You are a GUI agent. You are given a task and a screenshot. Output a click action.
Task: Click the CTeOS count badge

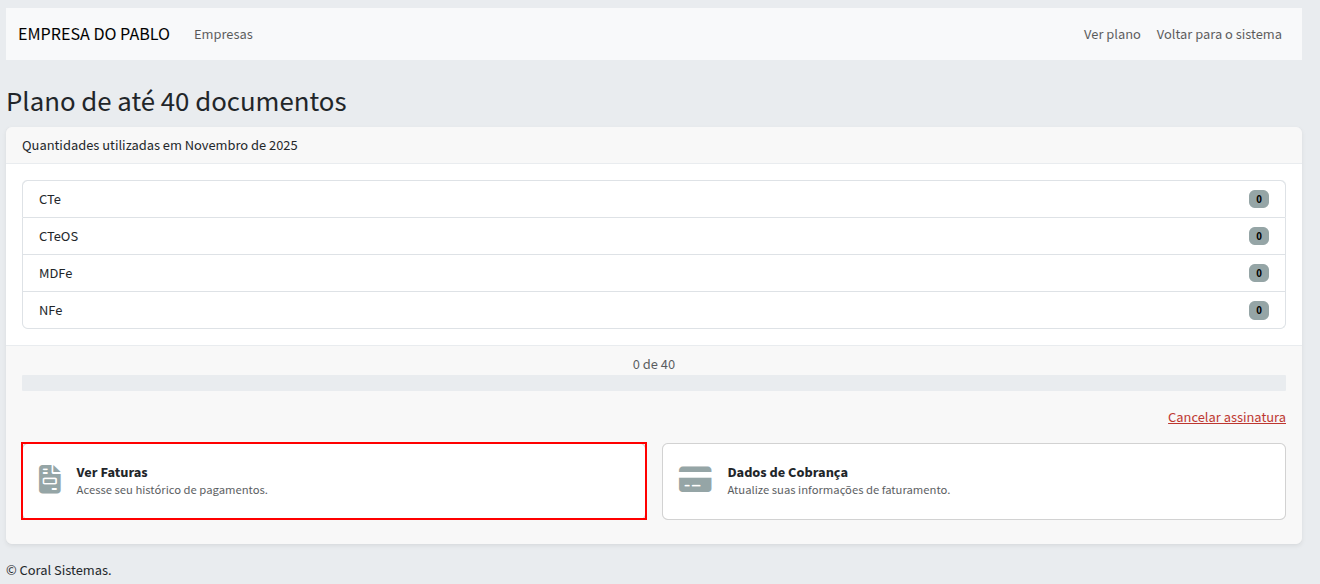coord(1258,236)
